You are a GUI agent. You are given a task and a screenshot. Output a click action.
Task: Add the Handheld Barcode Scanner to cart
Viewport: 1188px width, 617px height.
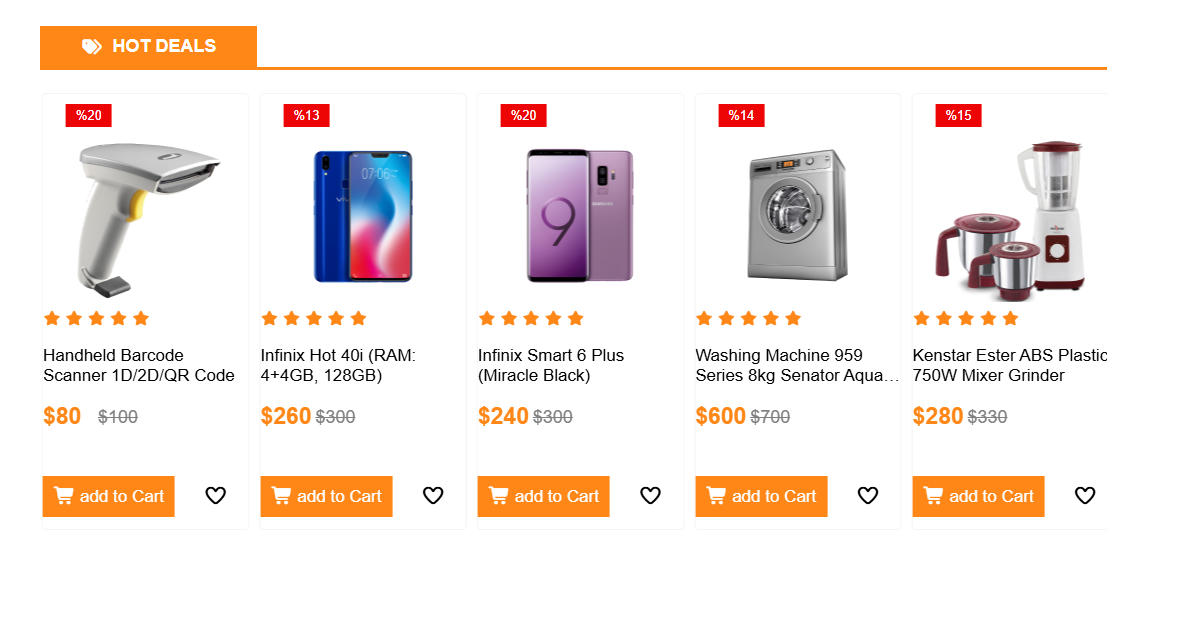pyautogui.click(x=108, y=496)
